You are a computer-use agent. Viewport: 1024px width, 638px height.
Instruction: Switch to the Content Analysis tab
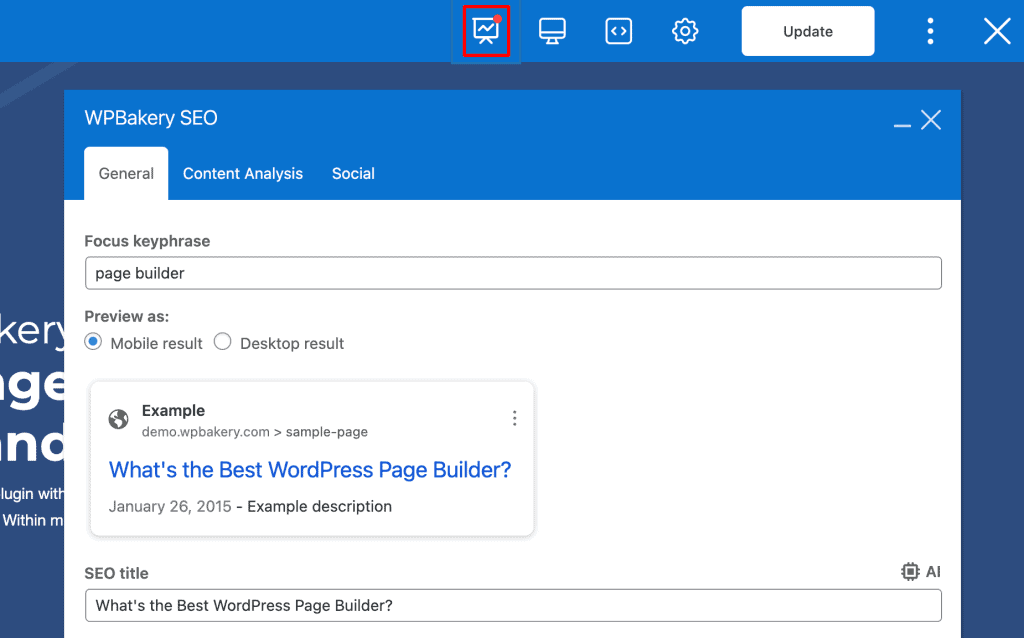[243, 174]
